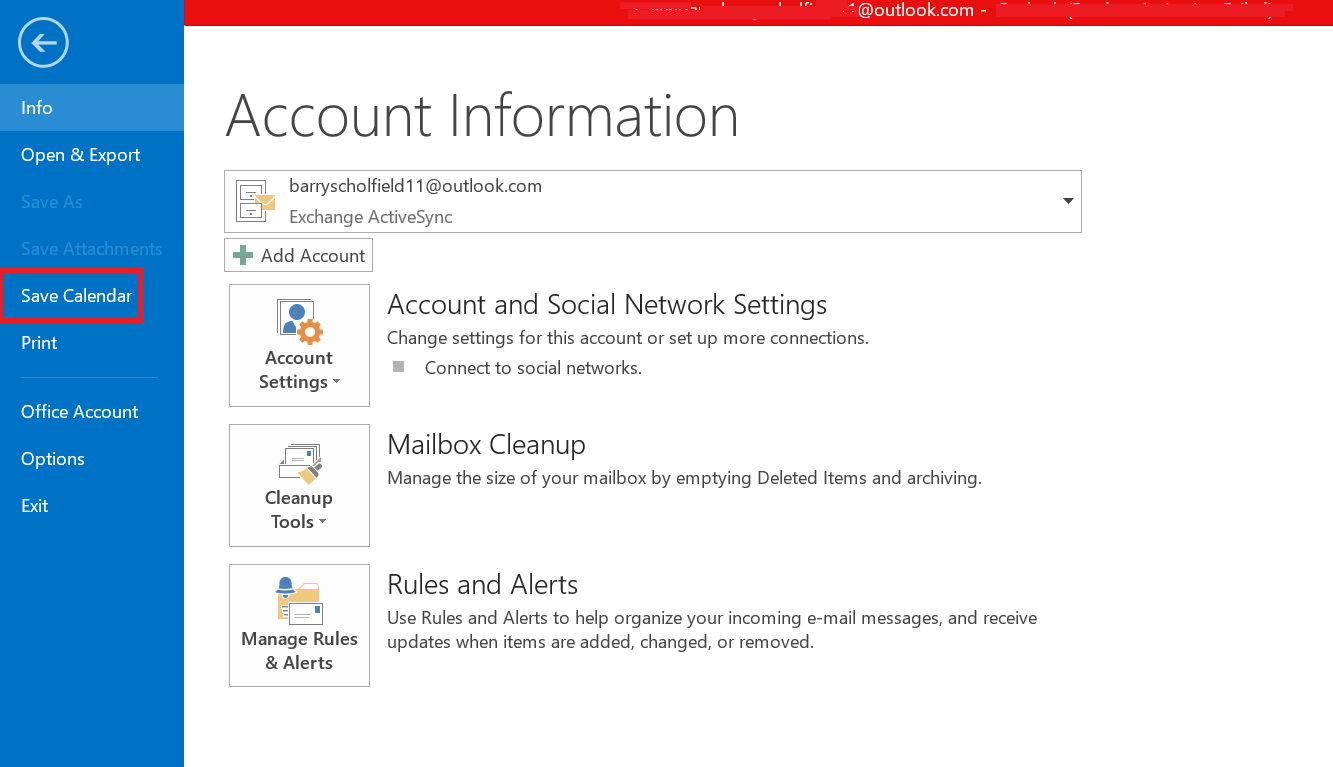Open Outlook Options
The width and height of the screenshot is (1333, 767).
92,459
